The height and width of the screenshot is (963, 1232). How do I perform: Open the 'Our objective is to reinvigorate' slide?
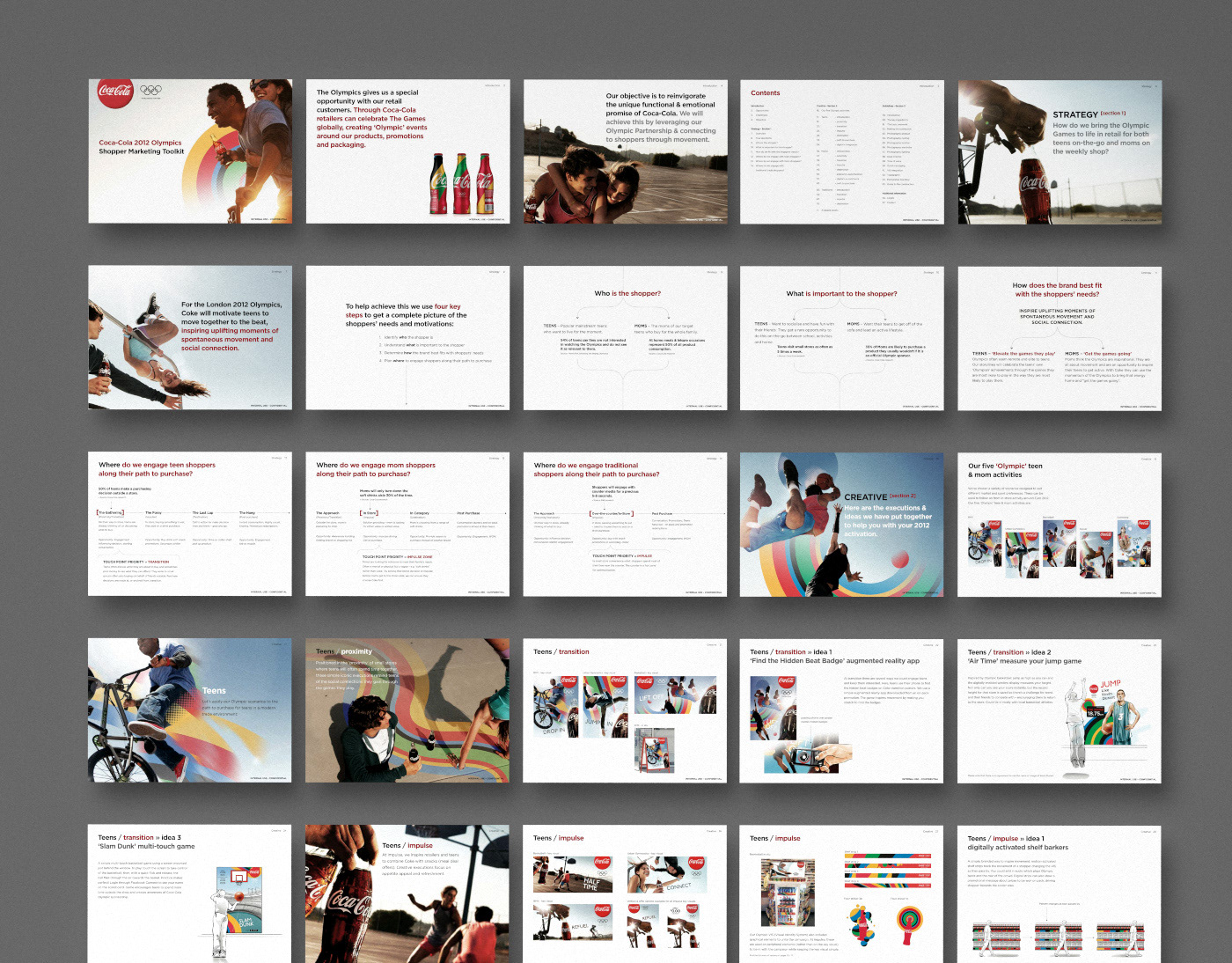tap(625, 151)
